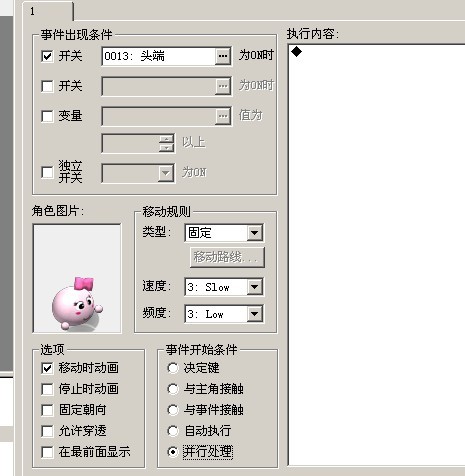This screenshot has width=465, height=476.
Task: Select 与主角接触 trigger radio button
Action: coord(173,389)
